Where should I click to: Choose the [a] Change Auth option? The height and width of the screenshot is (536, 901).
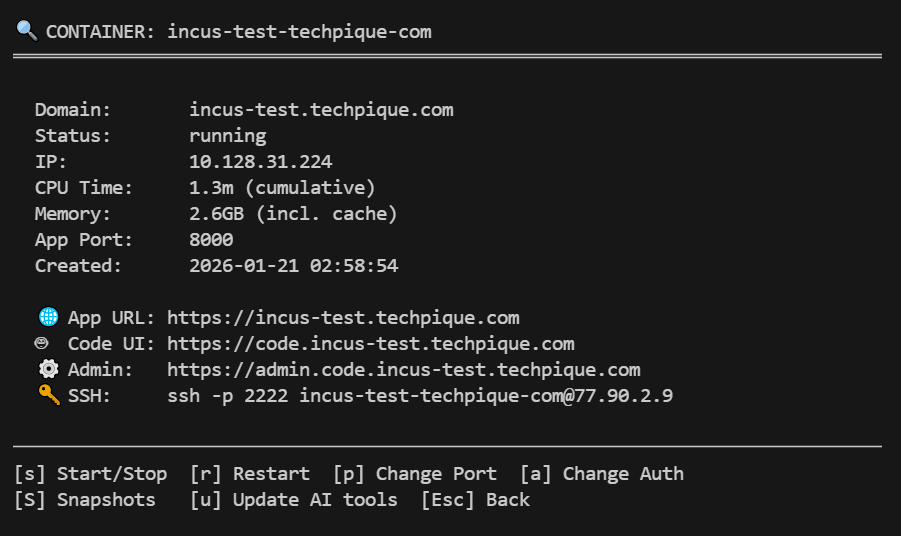click(x=601, y=474)
